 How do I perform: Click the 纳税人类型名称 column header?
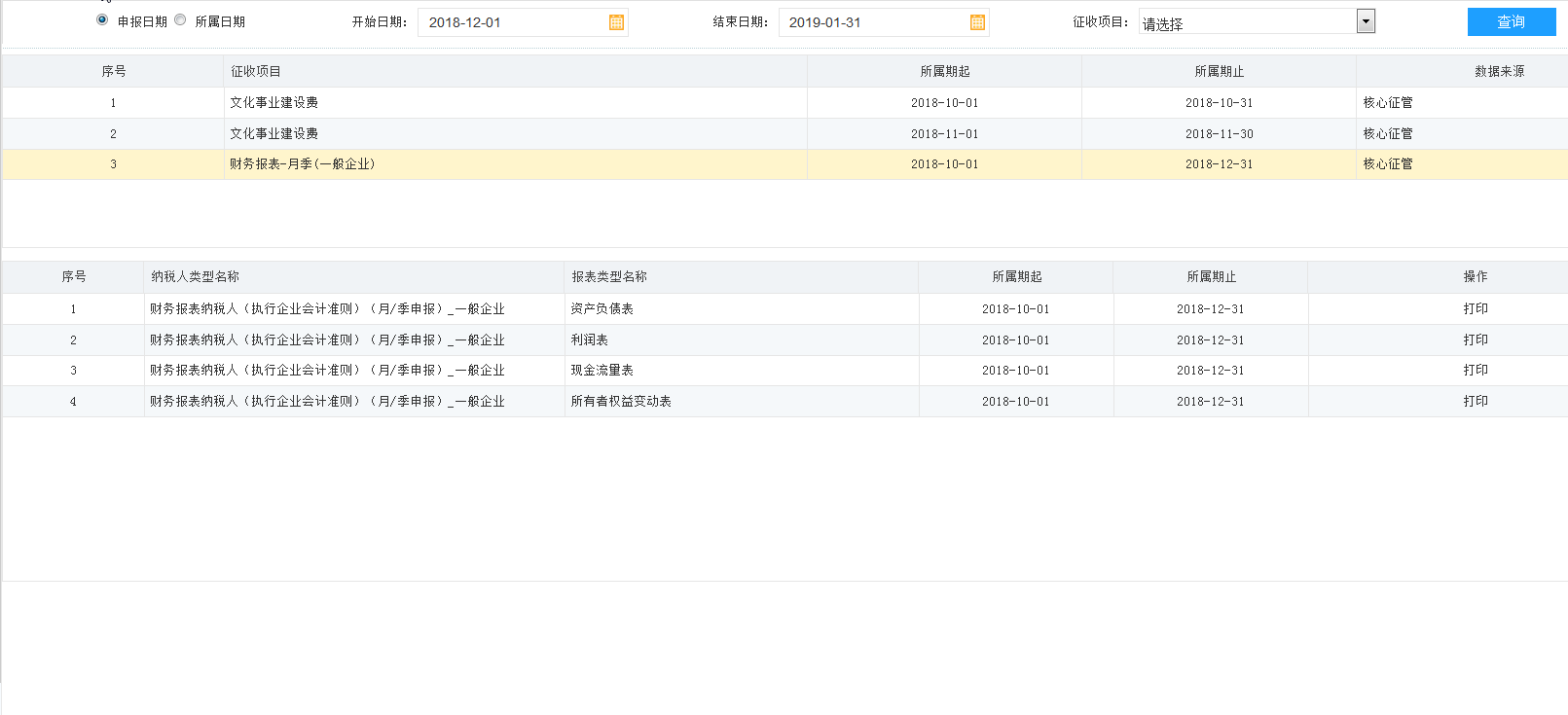pos(195,277)
